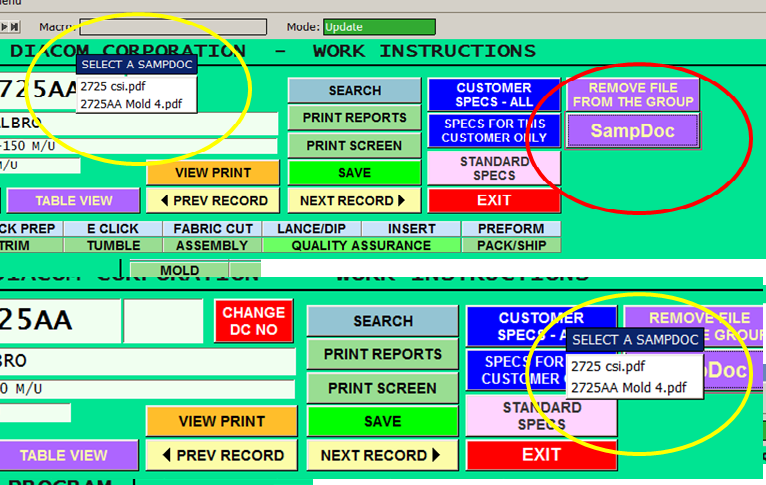Go to NEXT RECORD in the lower form
The image size is (766, 485).
coord(383,455)
